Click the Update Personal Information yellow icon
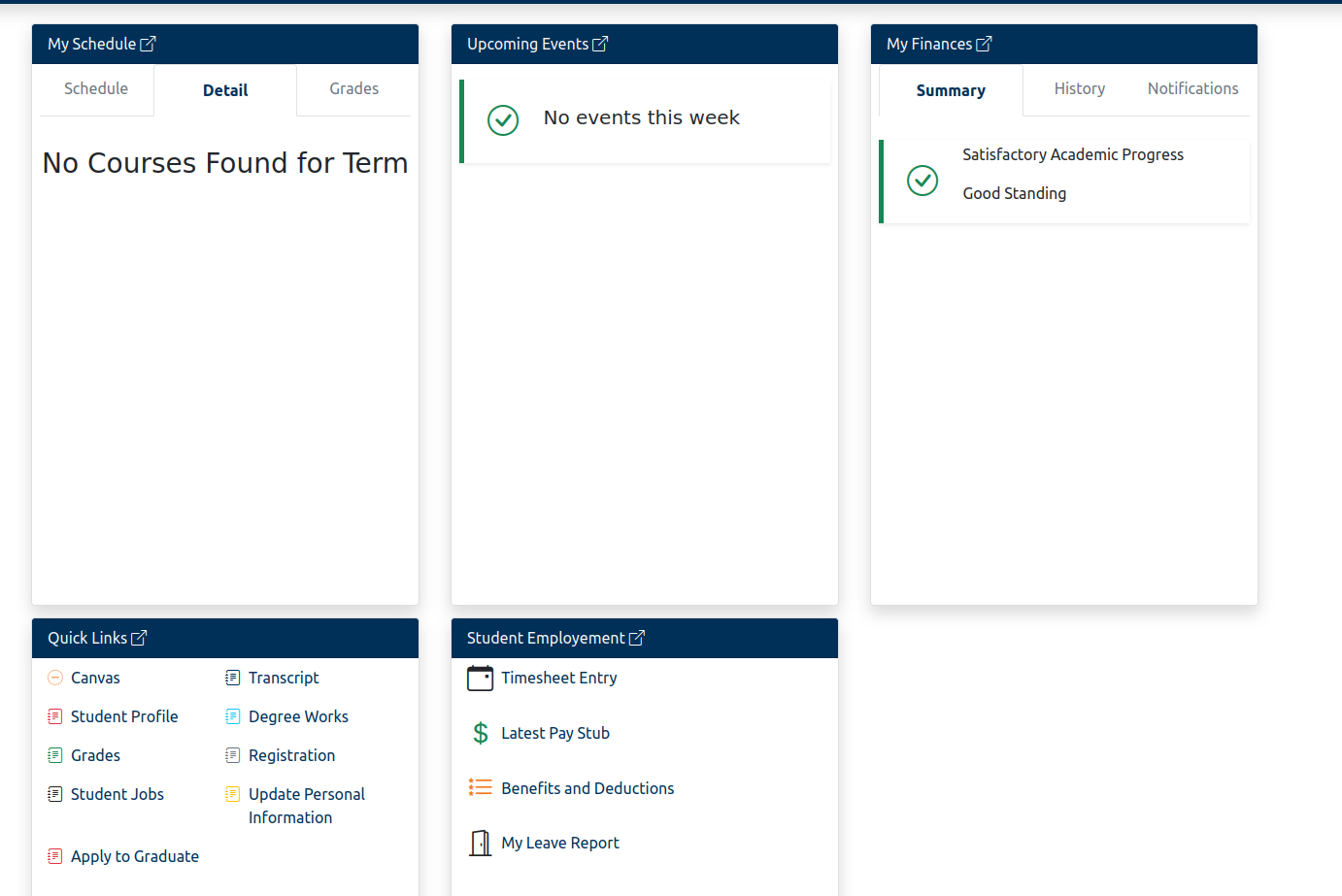 (x=233, y=794)
